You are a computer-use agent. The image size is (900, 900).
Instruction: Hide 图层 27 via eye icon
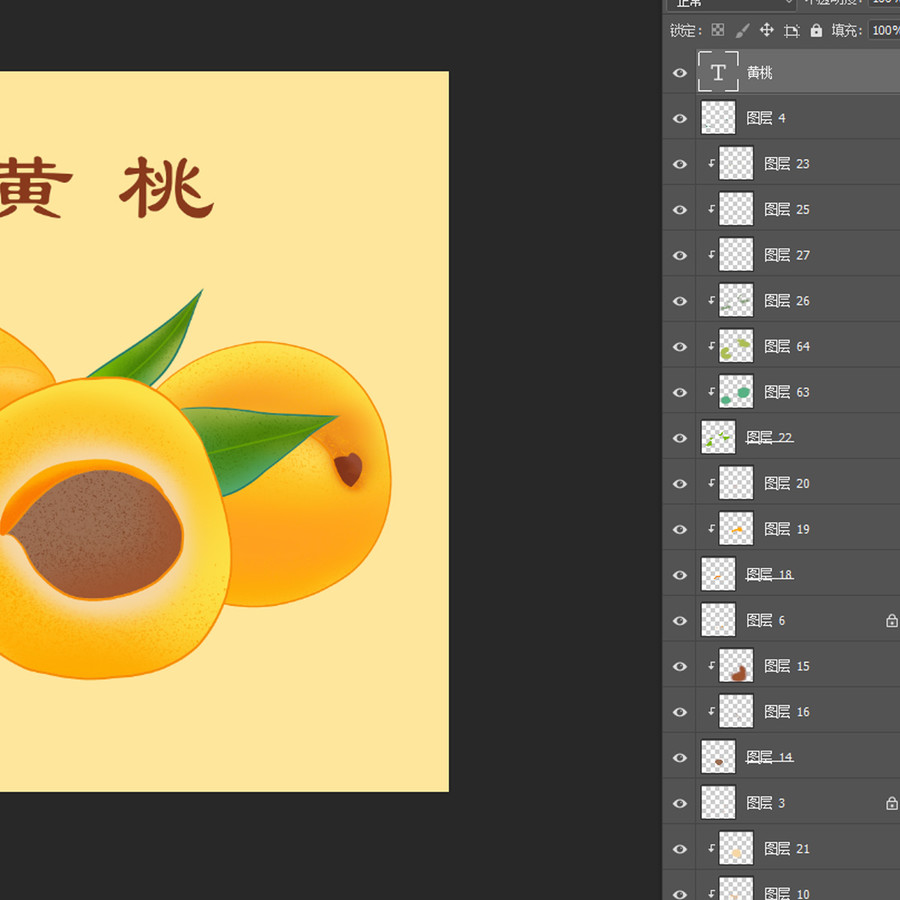click(x=680, y=255)
